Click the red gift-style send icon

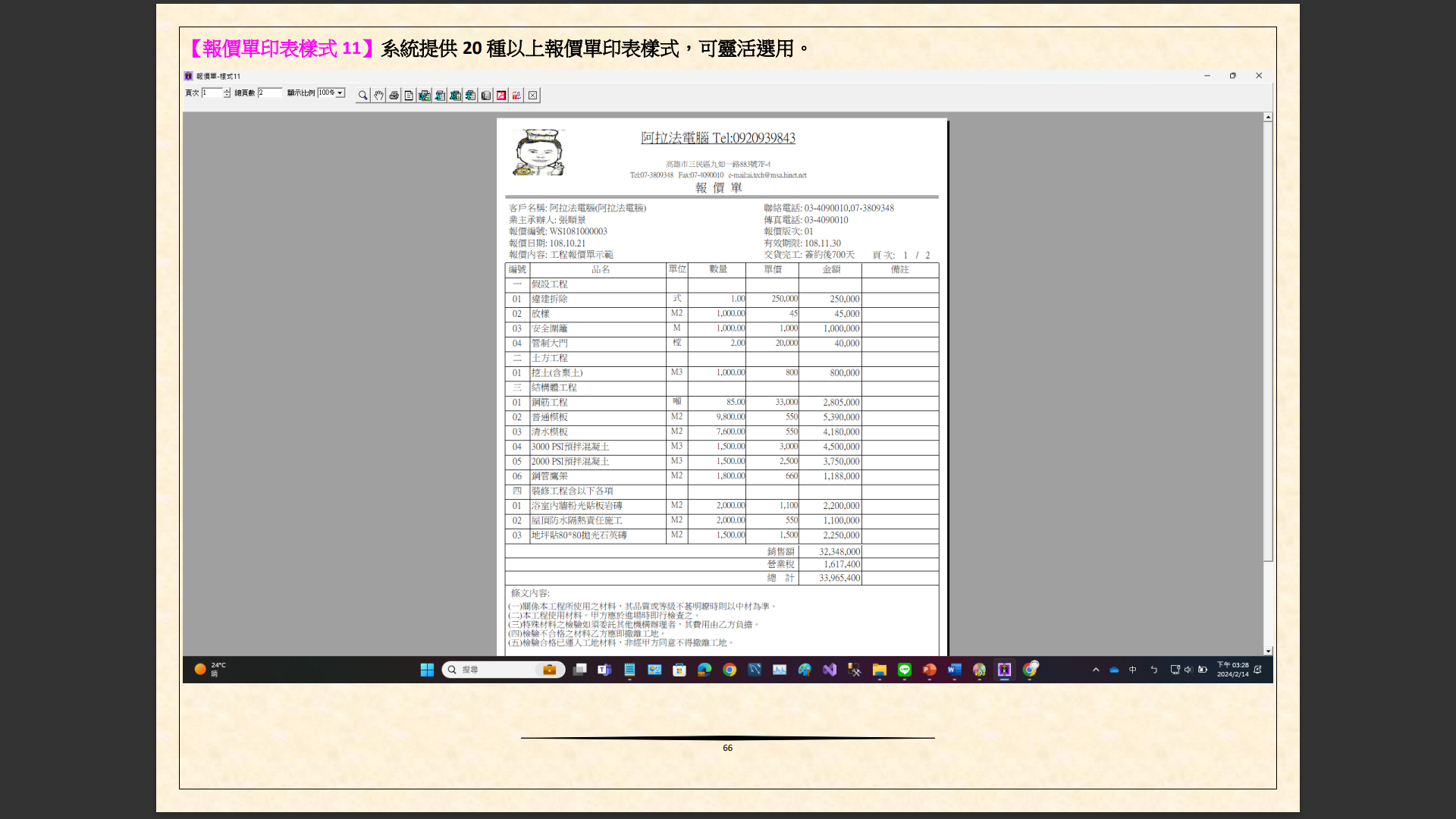point(516,96)
